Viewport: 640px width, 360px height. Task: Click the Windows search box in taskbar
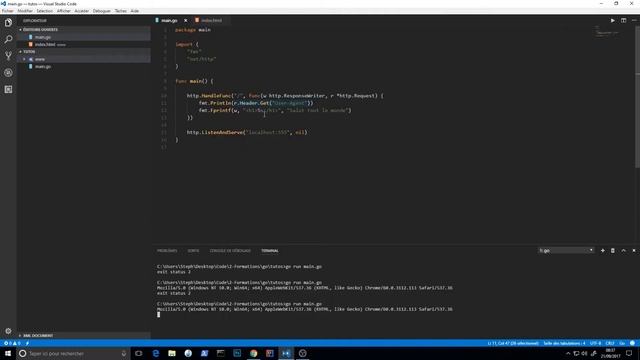[x=73, y=353]
